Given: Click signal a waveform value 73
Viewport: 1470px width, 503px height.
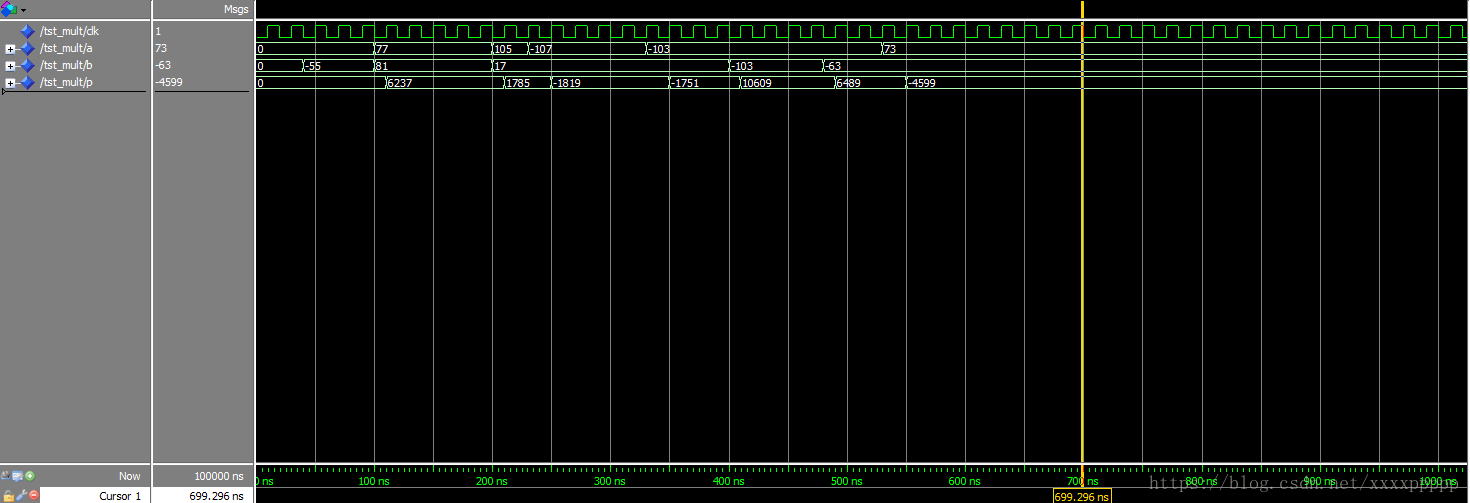Looking at the screenshot, I should (x=889, y=48).
